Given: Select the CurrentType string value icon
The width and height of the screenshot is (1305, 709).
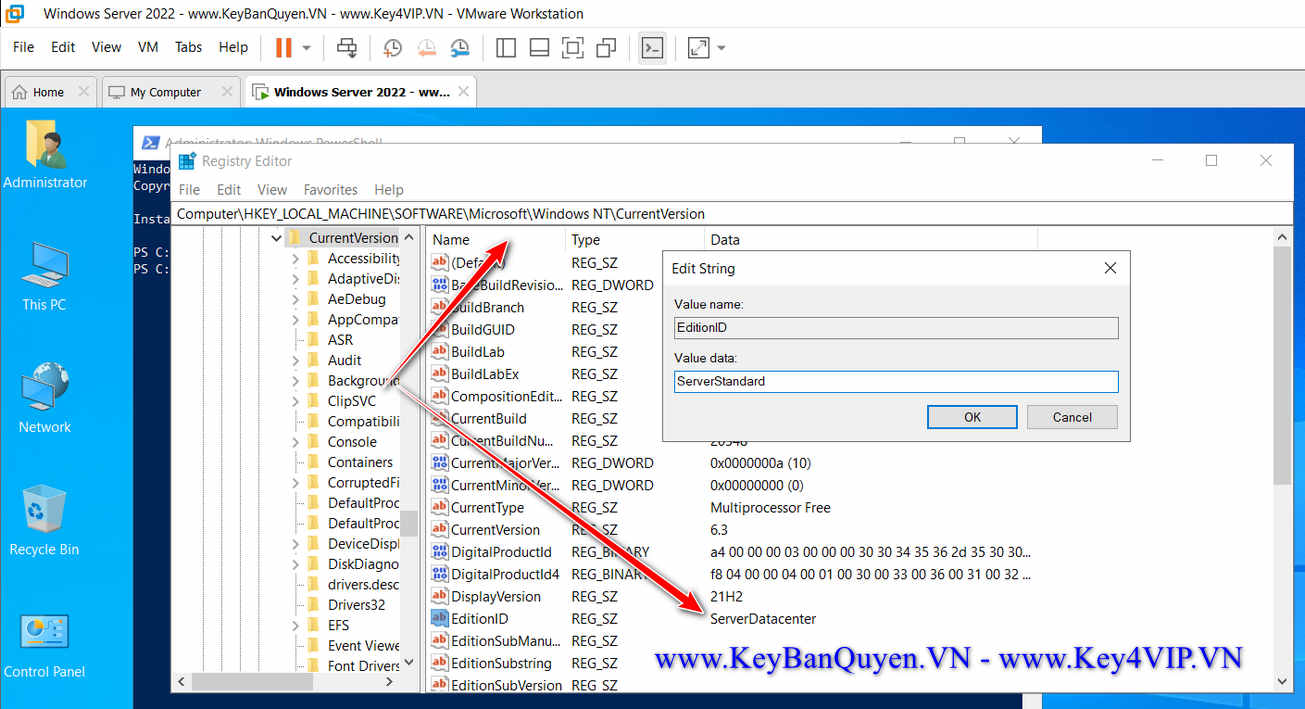Looking at the screenshot, I should [439, 507].
